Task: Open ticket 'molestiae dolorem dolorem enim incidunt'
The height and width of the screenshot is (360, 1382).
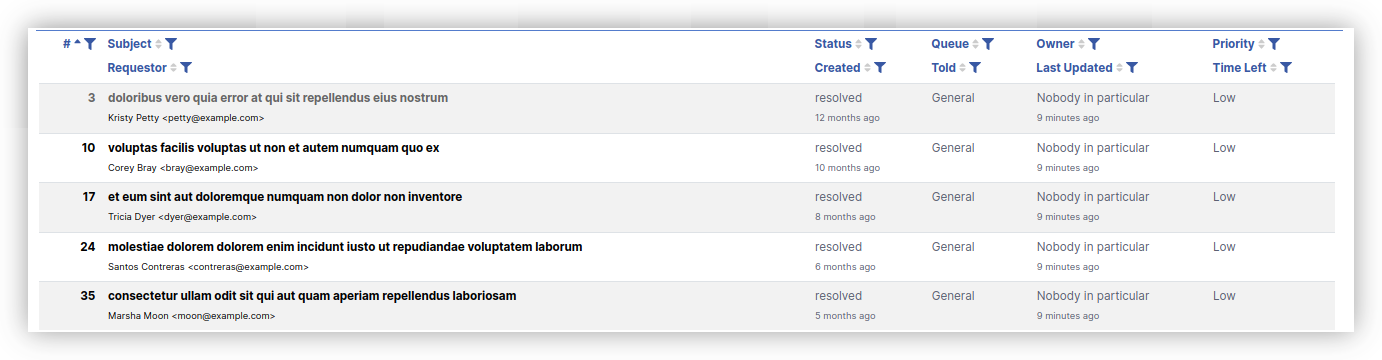Action: [x=345, y=247]
